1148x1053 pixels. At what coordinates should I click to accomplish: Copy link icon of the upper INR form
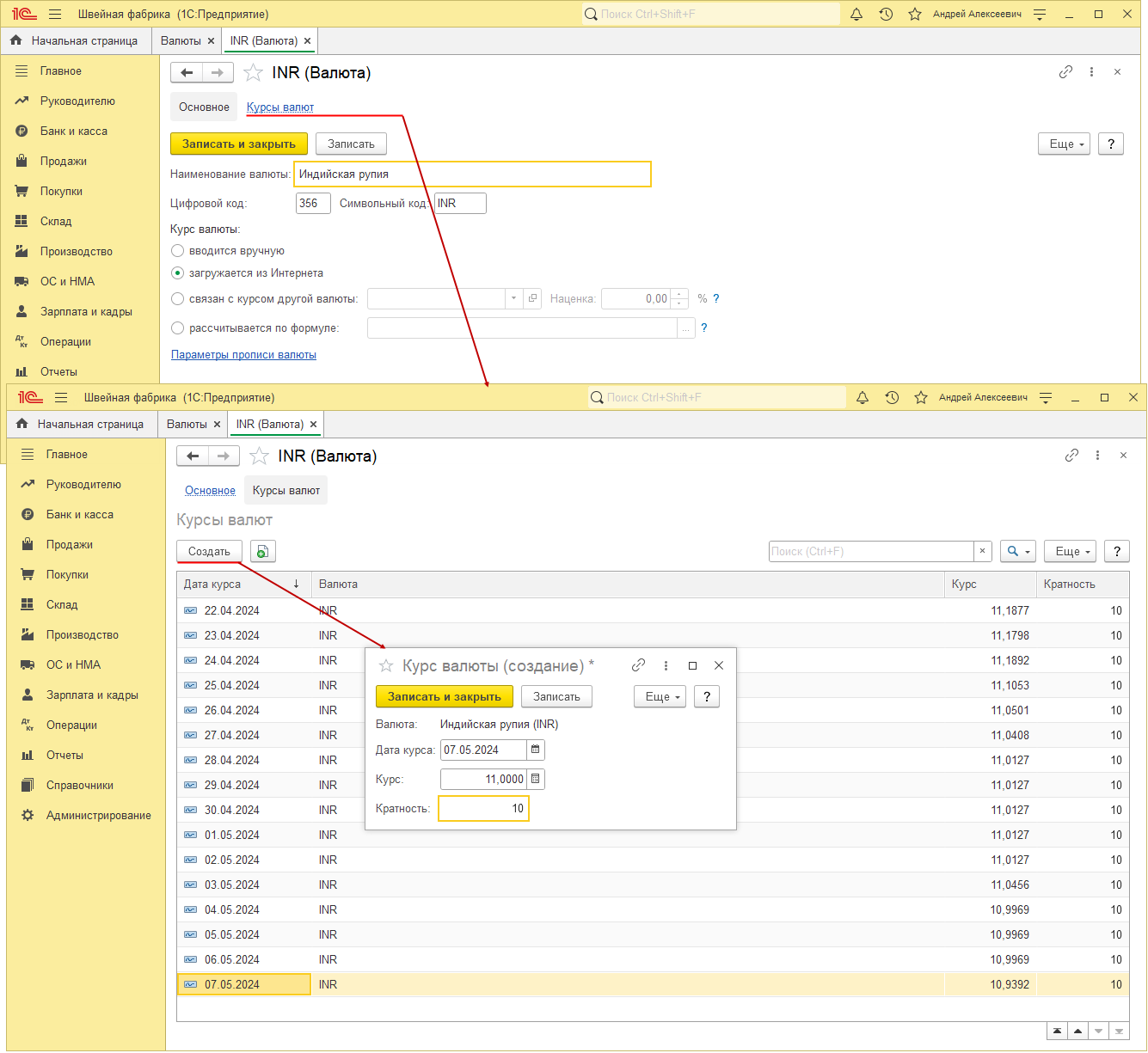click(x=1065, y=72)
